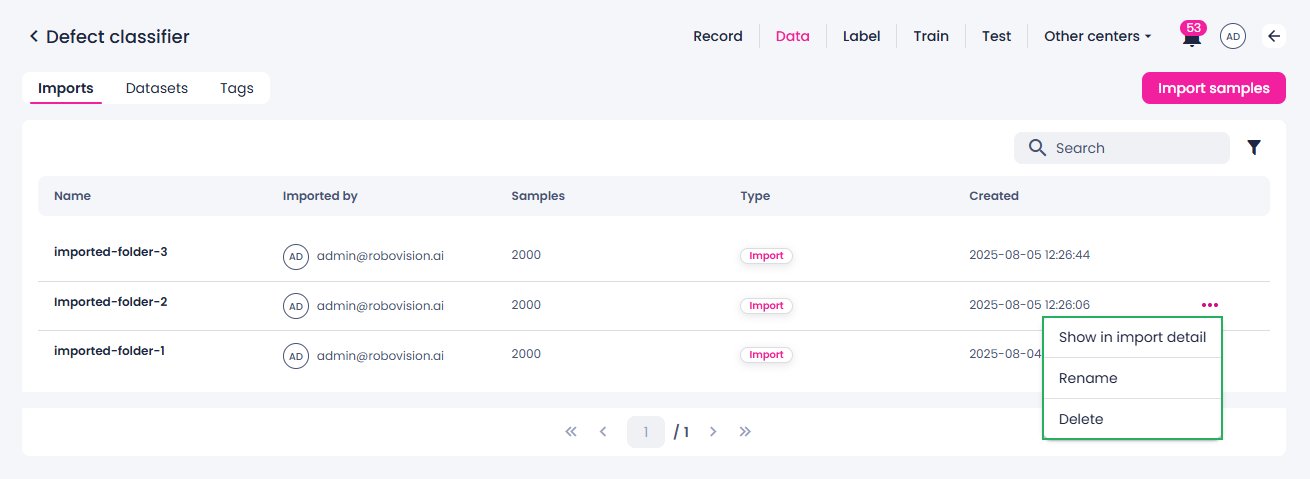Jump to first page of imports
Screen dimensions: 1310x479
(571, 432)
